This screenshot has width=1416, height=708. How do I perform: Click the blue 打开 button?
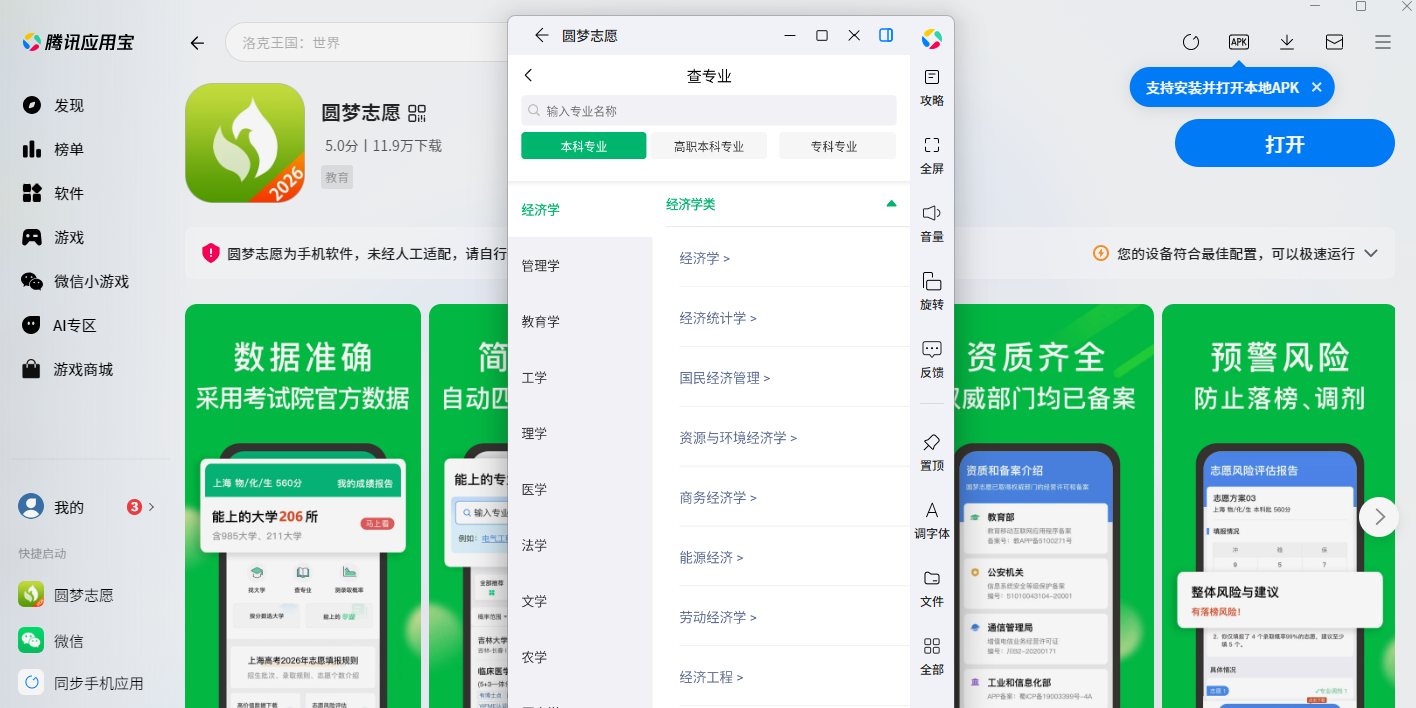(1284, 143)
